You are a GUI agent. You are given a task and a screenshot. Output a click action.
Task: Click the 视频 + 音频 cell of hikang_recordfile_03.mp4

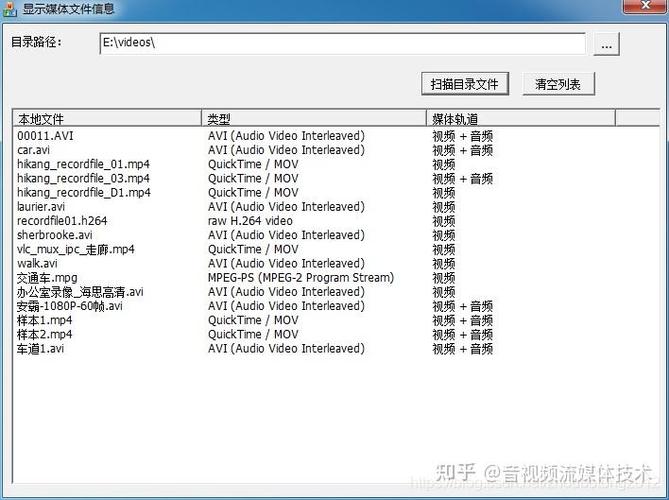click(x=463, y=178)
